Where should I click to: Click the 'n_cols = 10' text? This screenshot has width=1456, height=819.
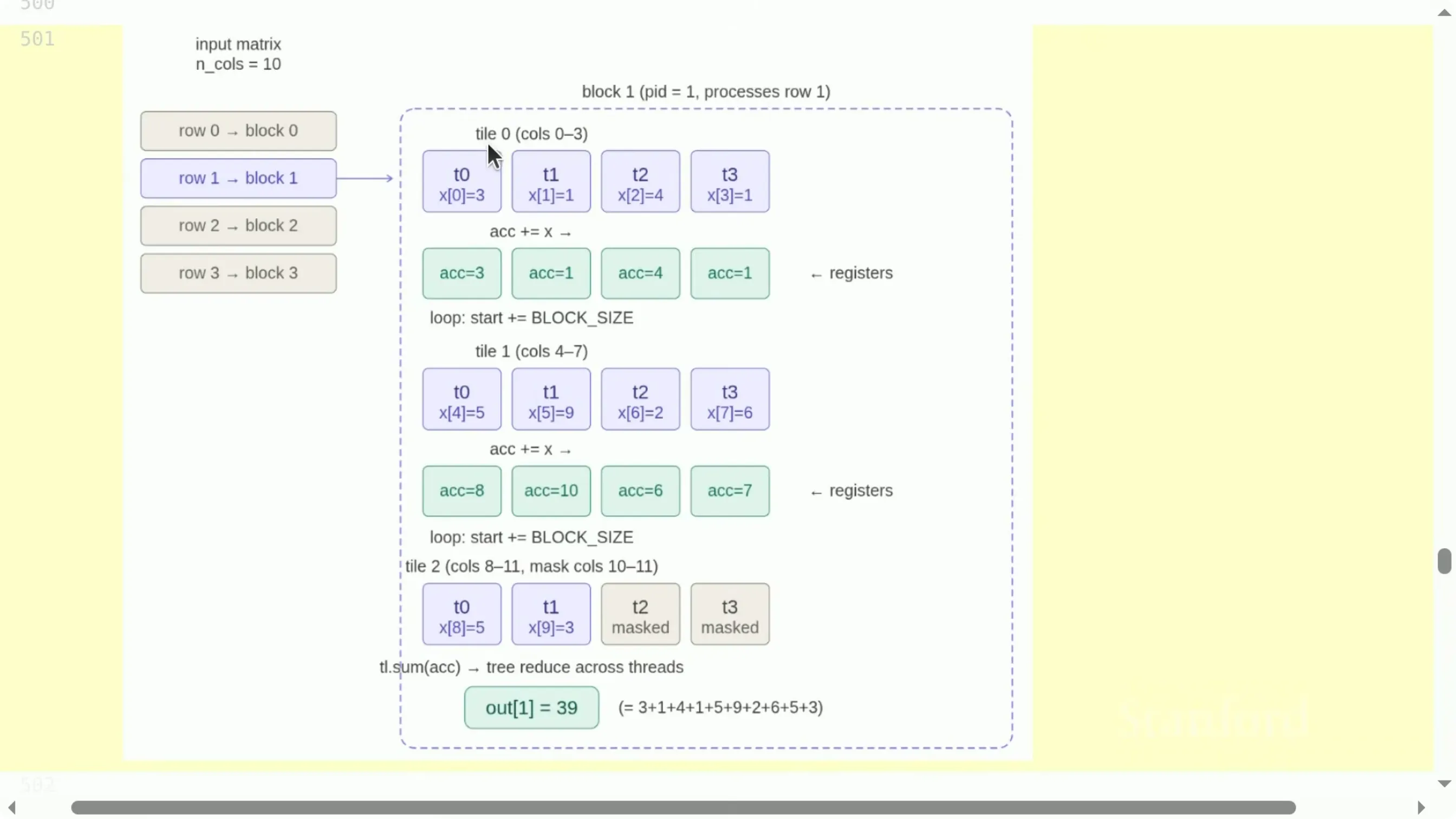(x=238, y=64)
